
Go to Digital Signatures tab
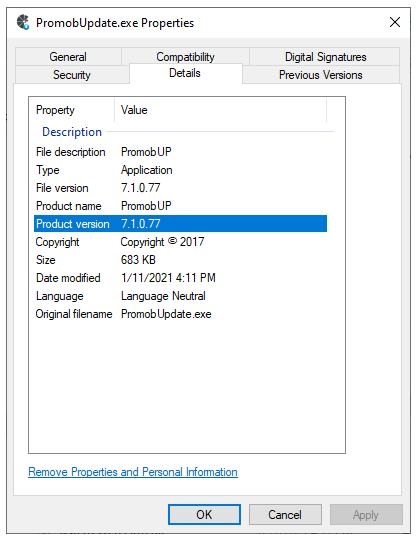click(x=325, y=57)
